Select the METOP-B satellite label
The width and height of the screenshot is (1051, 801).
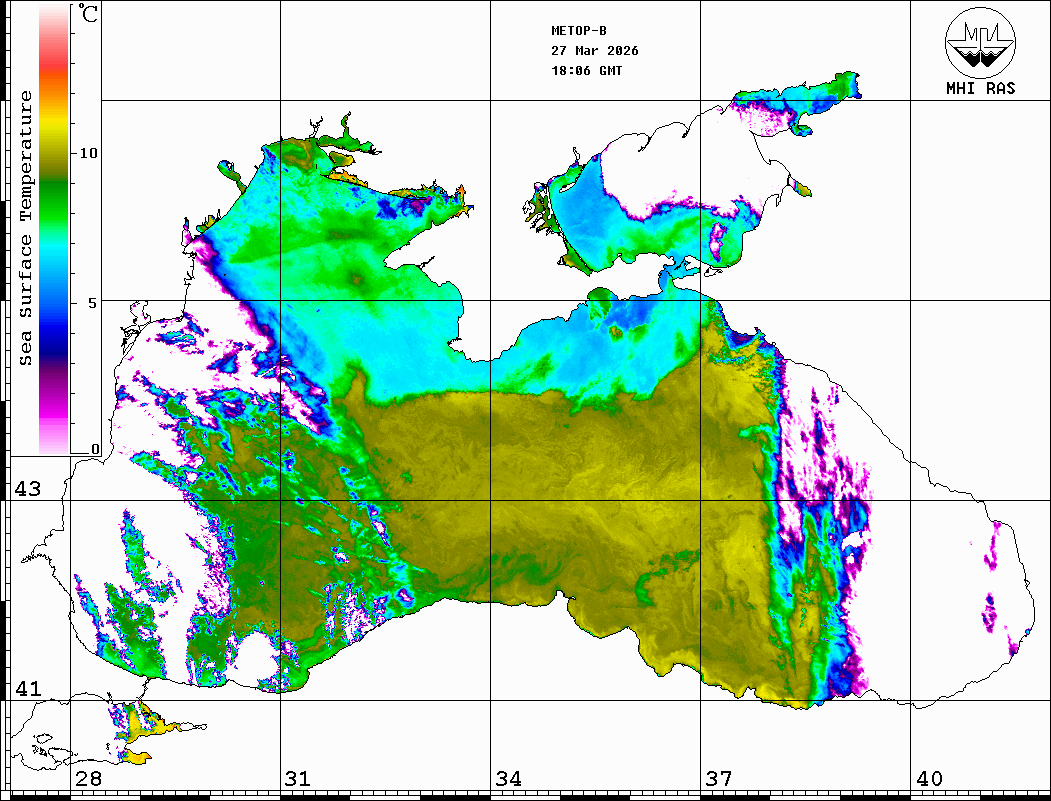[x=578, y=30]
